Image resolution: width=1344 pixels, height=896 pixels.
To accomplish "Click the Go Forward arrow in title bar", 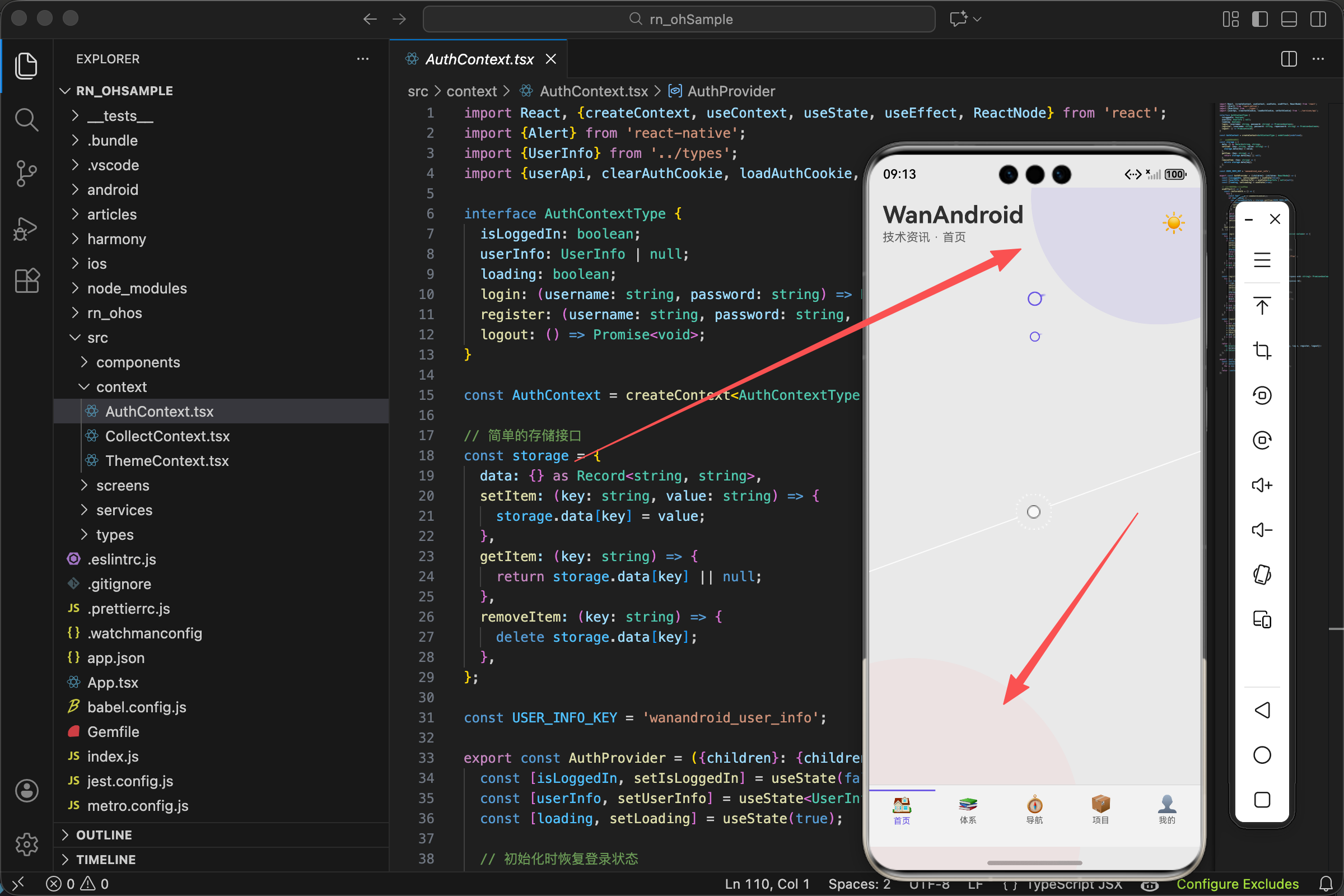I will click(399, 19).
